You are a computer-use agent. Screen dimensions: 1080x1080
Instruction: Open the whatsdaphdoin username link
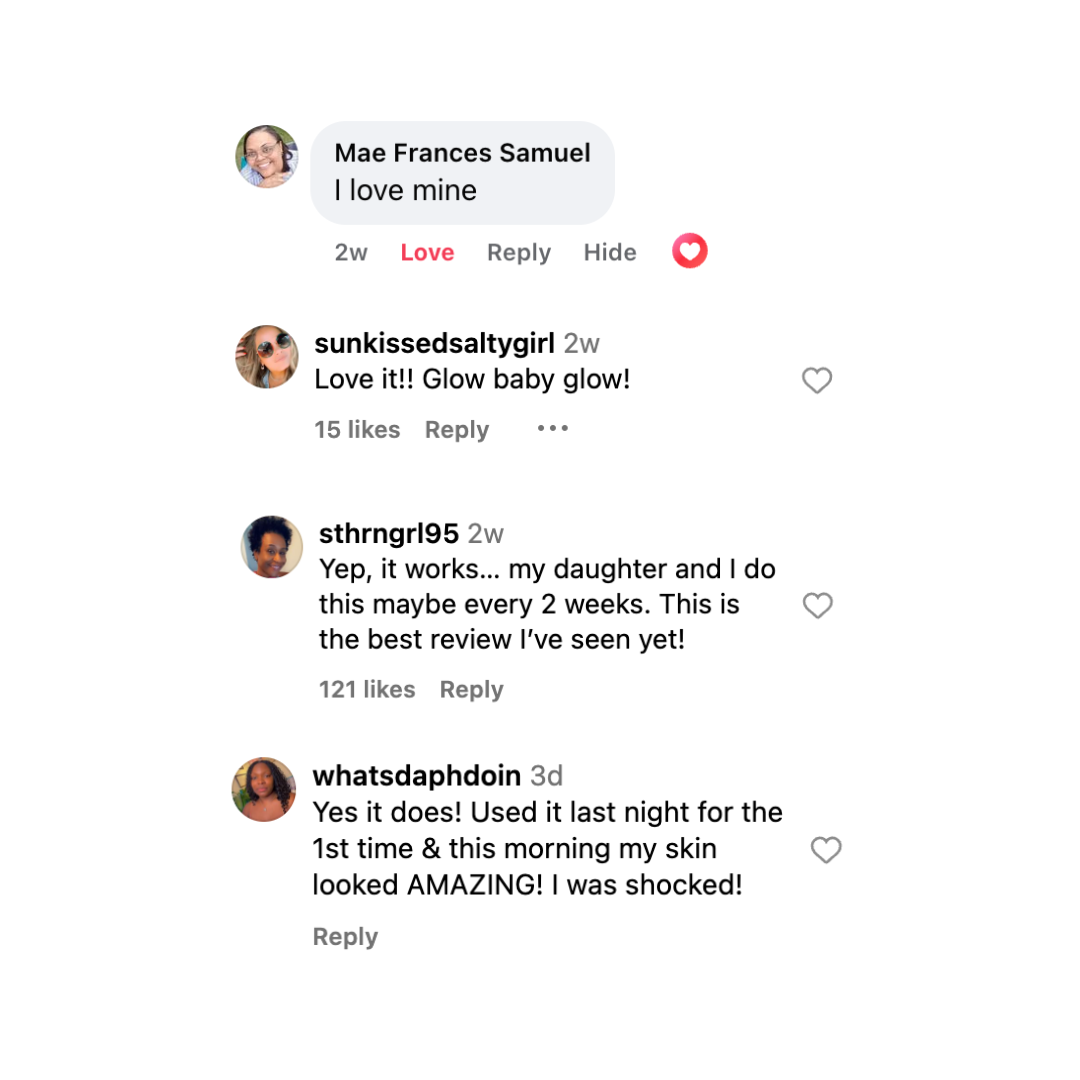click(416, 776)
